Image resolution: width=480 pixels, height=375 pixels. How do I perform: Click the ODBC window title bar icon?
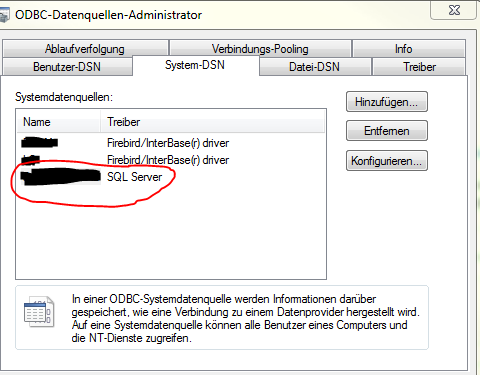pos(4,15)
